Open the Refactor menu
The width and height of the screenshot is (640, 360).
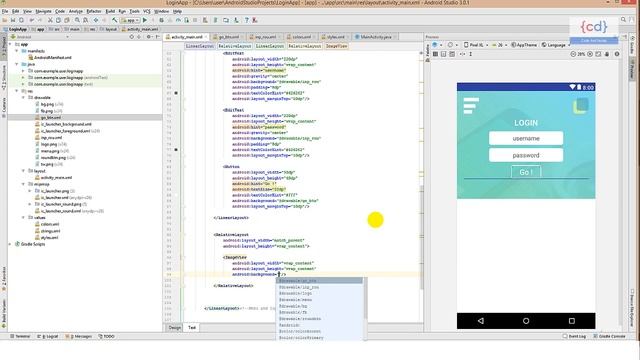coord(94,11)
